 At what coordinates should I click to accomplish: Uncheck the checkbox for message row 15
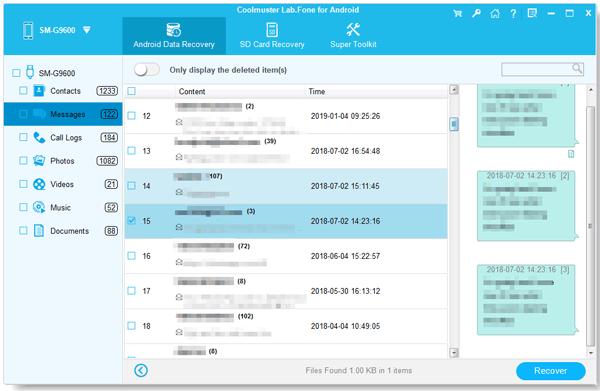coord(132,221)
